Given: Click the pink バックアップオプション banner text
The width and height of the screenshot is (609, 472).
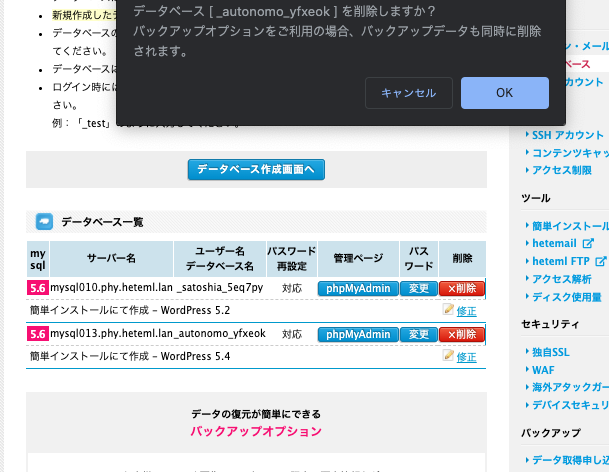Looking at the screenshot, I should (256, 432).
